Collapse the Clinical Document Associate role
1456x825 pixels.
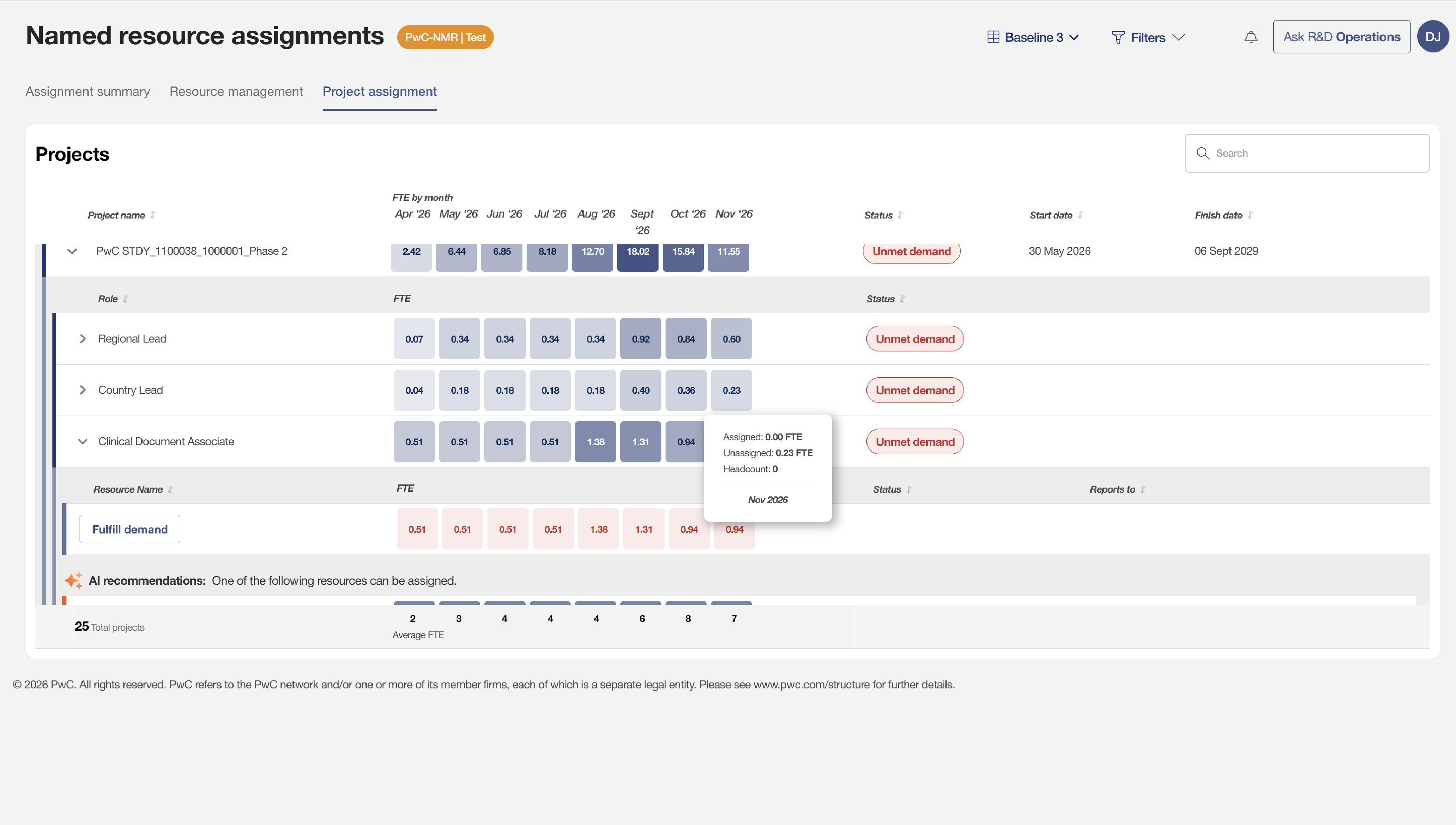[x=83, y=442]
